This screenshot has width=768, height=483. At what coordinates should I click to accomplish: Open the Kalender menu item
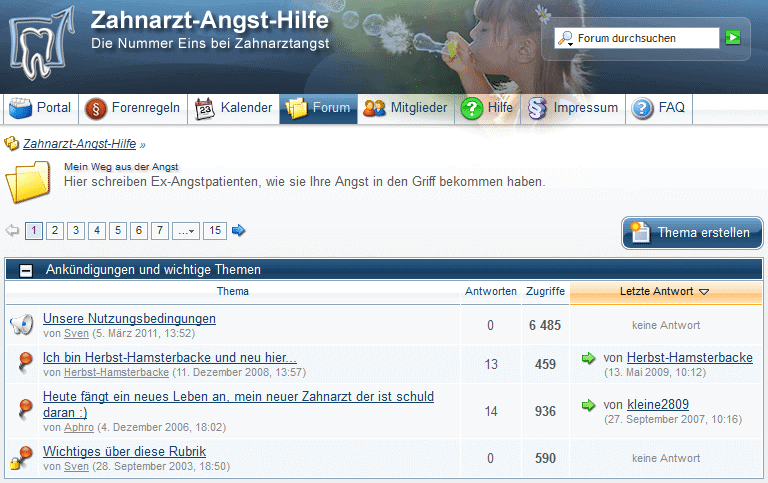click(234, 108)
